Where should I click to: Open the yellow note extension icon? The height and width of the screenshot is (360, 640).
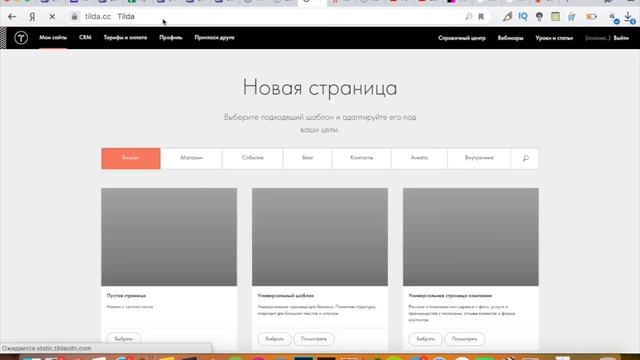[x=555, y=17]
